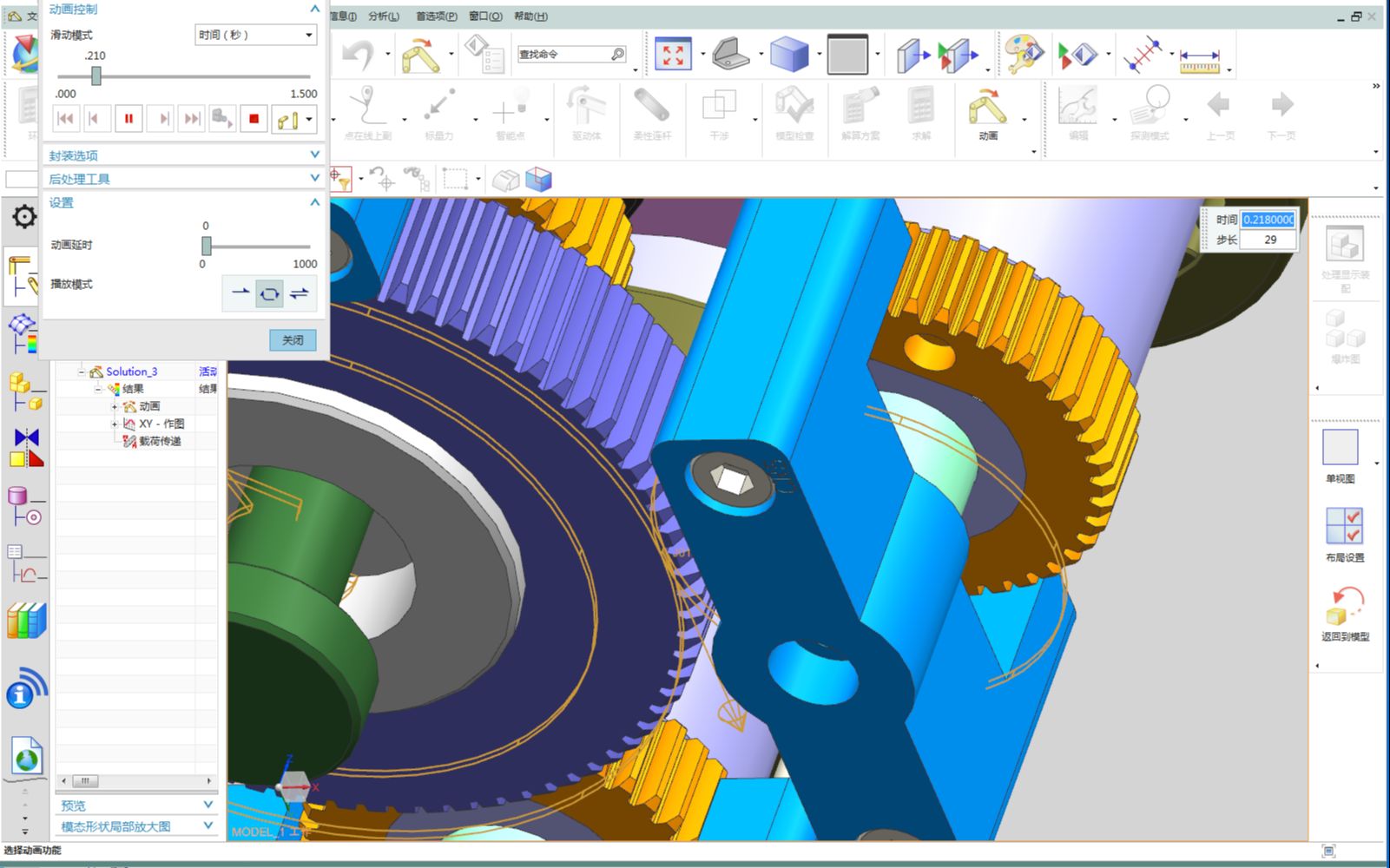Open the dropdown beside the design position icon
Image resolution: width=1390 pixels, height=868 pixels.
click(309, 120)
